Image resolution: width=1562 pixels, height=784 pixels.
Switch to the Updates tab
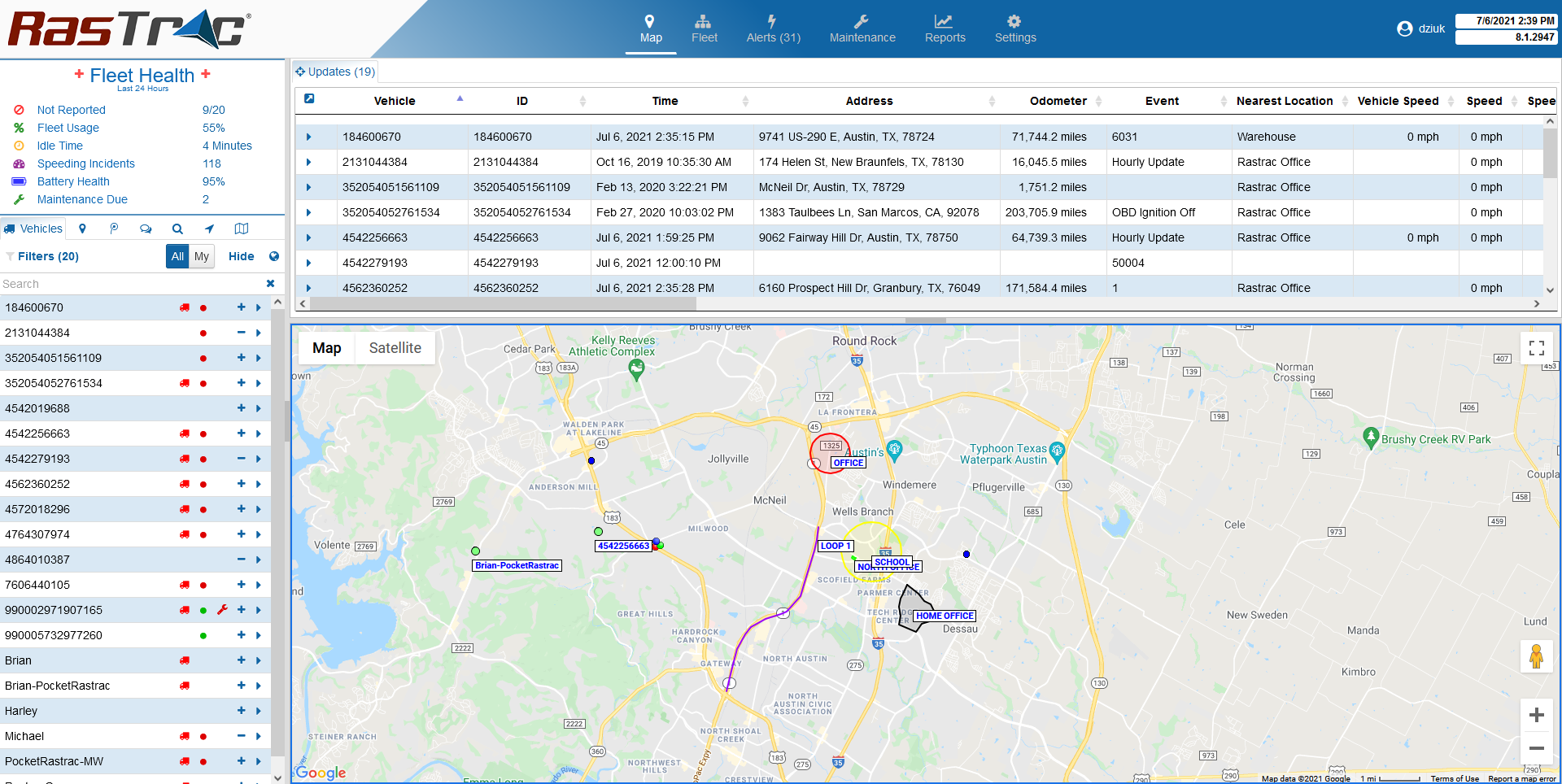click(x=334, y=71)
